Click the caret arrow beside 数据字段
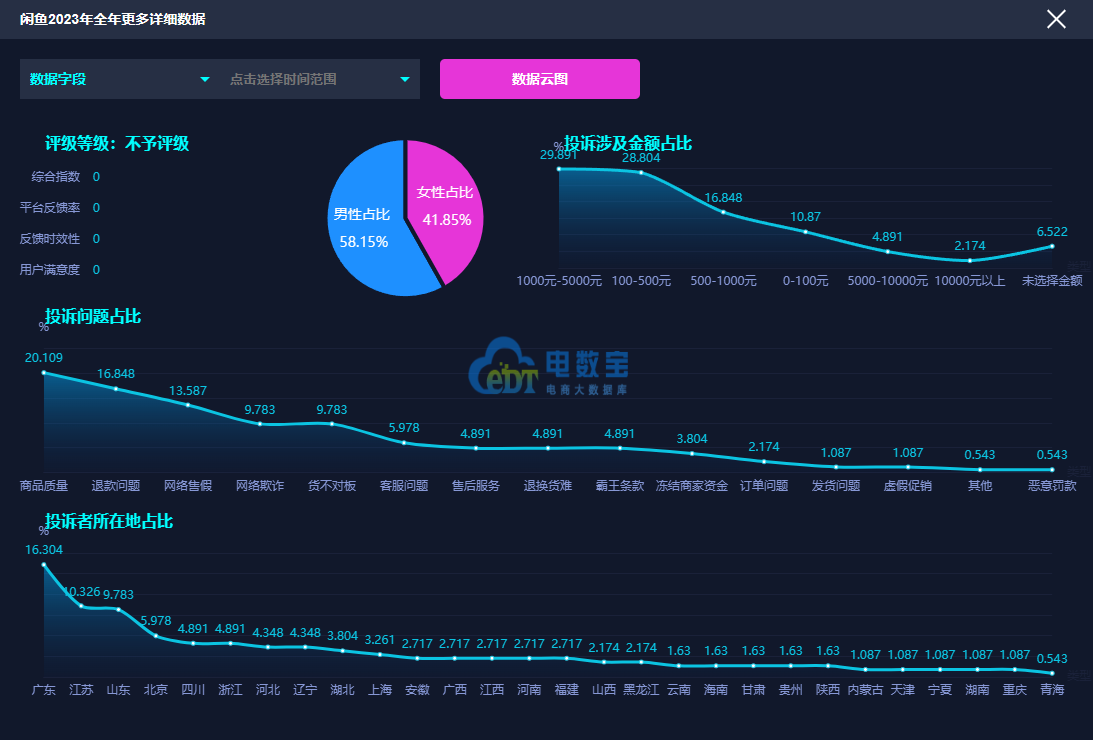The height and width of the screenshot is (740, 1093). [205, 79]
